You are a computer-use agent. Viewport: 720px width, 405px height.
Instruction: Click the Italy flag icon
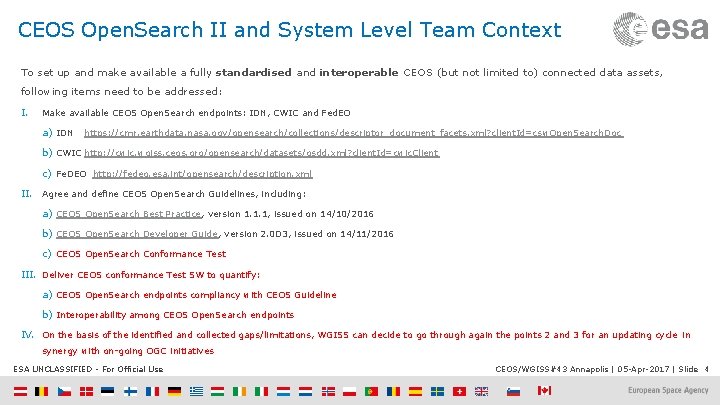pos(261,391)
